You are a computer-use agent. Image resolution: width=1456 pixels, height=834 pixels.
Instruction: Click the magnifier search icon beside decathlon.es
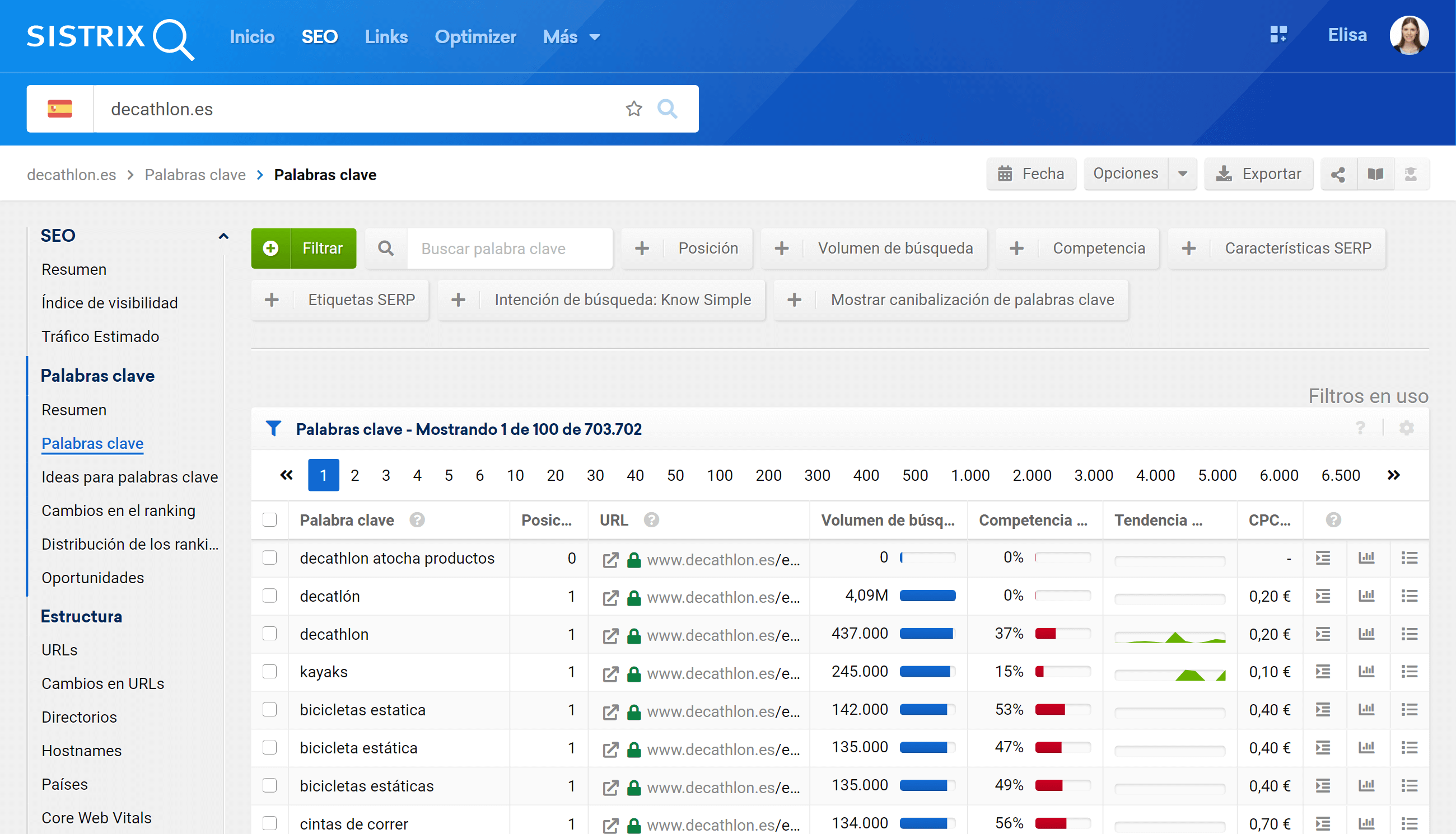pyautogui.click(x=667, y=109)
